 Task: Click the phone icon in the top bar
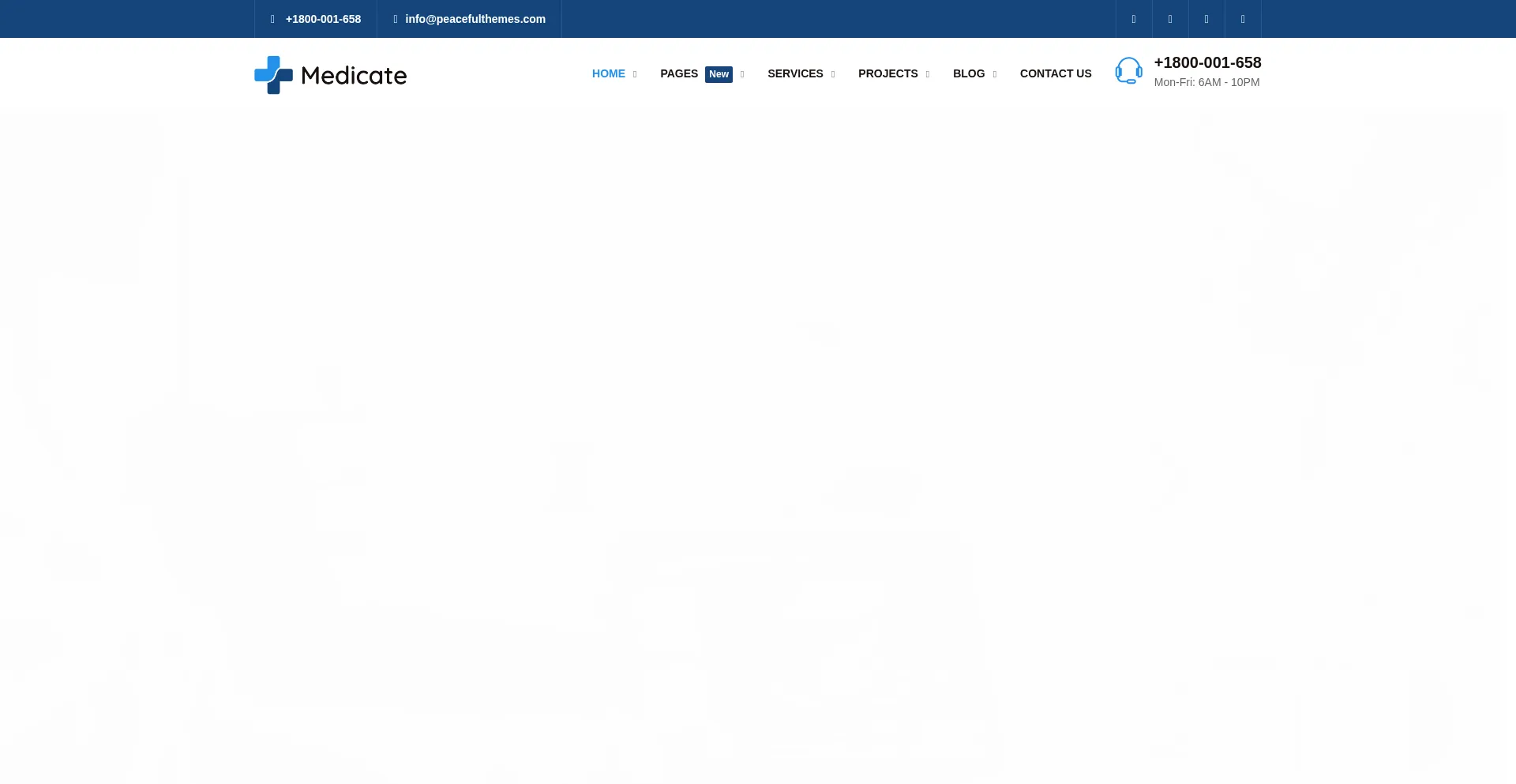pyautogui.click(x=272, y=19)
